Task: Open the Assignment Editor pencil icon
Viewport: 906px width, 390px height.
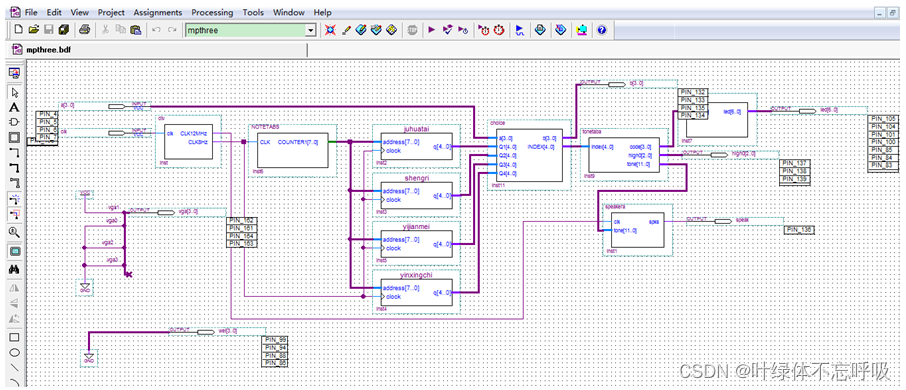Action: [346, 29]
